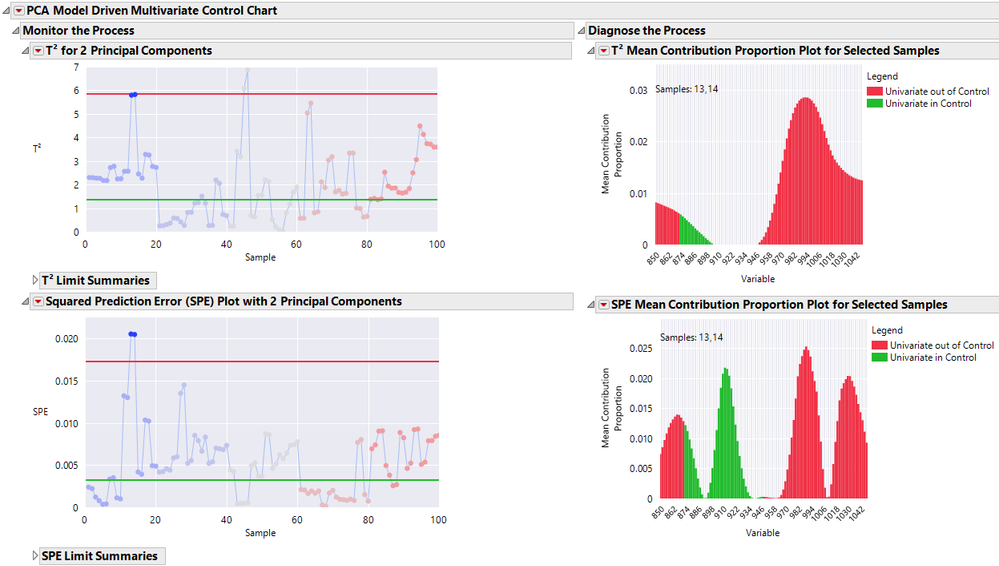This screenshot has height=566, width=999.
Task: Open red triangle menu for T² for 2 Principal Components
Action: [38, 50]
